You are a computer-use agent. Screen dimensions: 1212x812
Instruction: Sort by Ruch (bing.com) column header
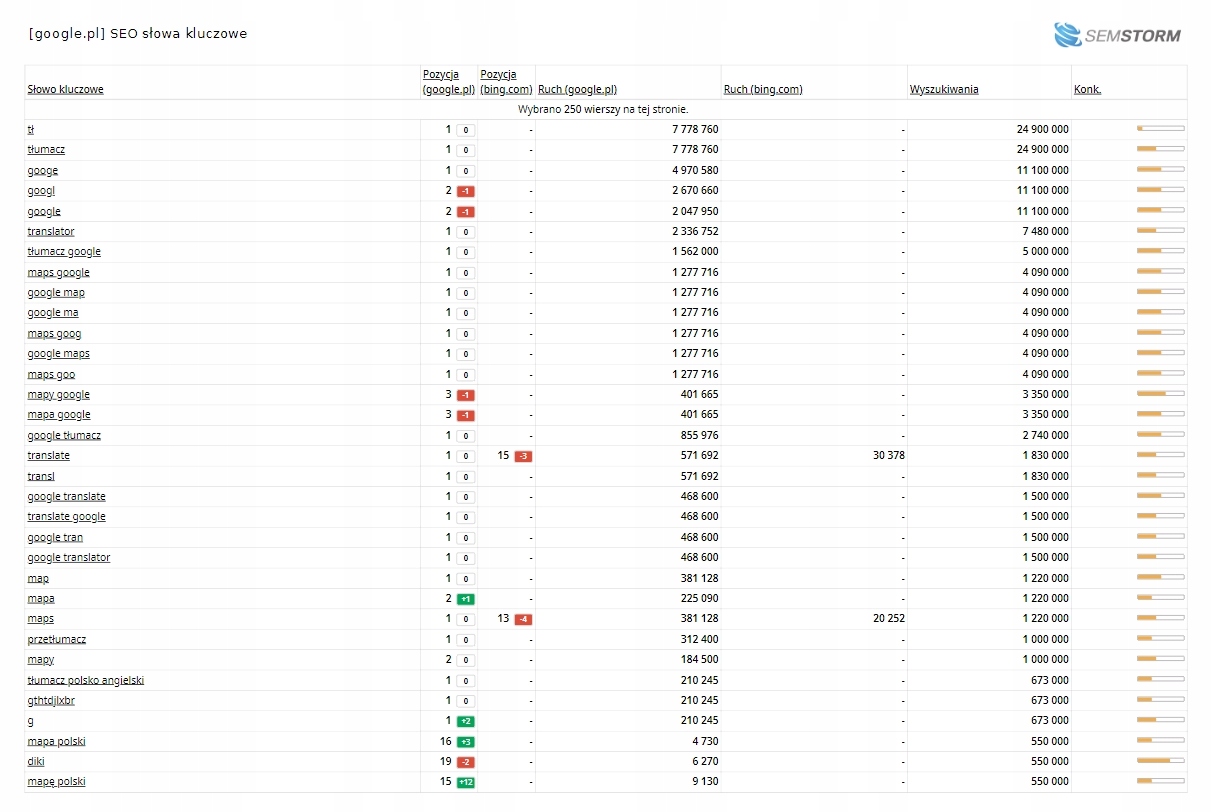click(763, 90)
